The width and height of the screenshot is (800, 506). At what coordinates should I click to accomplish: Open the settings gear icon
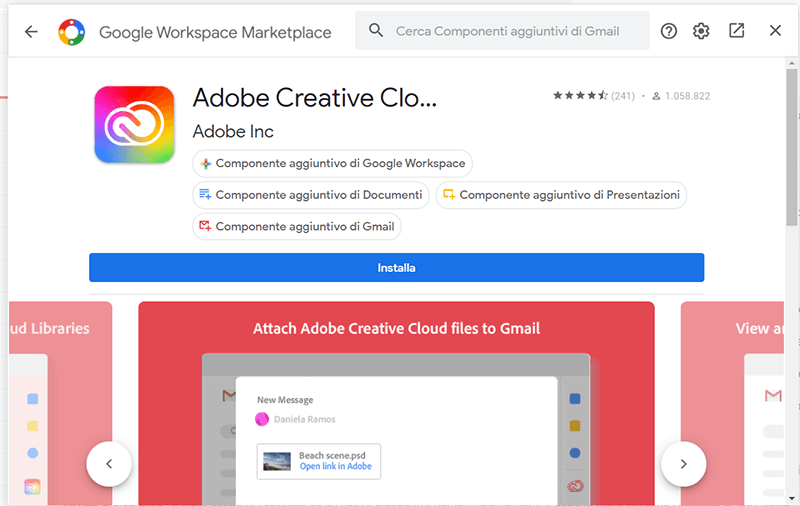pyautogui.click(x=701, y=31)
